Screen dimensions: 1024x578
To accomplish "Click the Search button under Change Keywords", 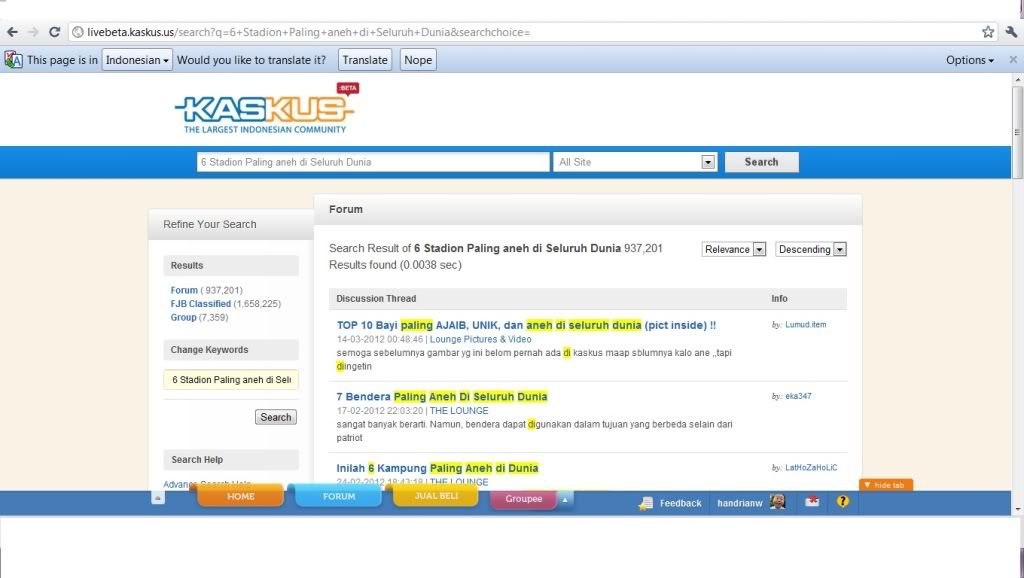I will [276, 417].
